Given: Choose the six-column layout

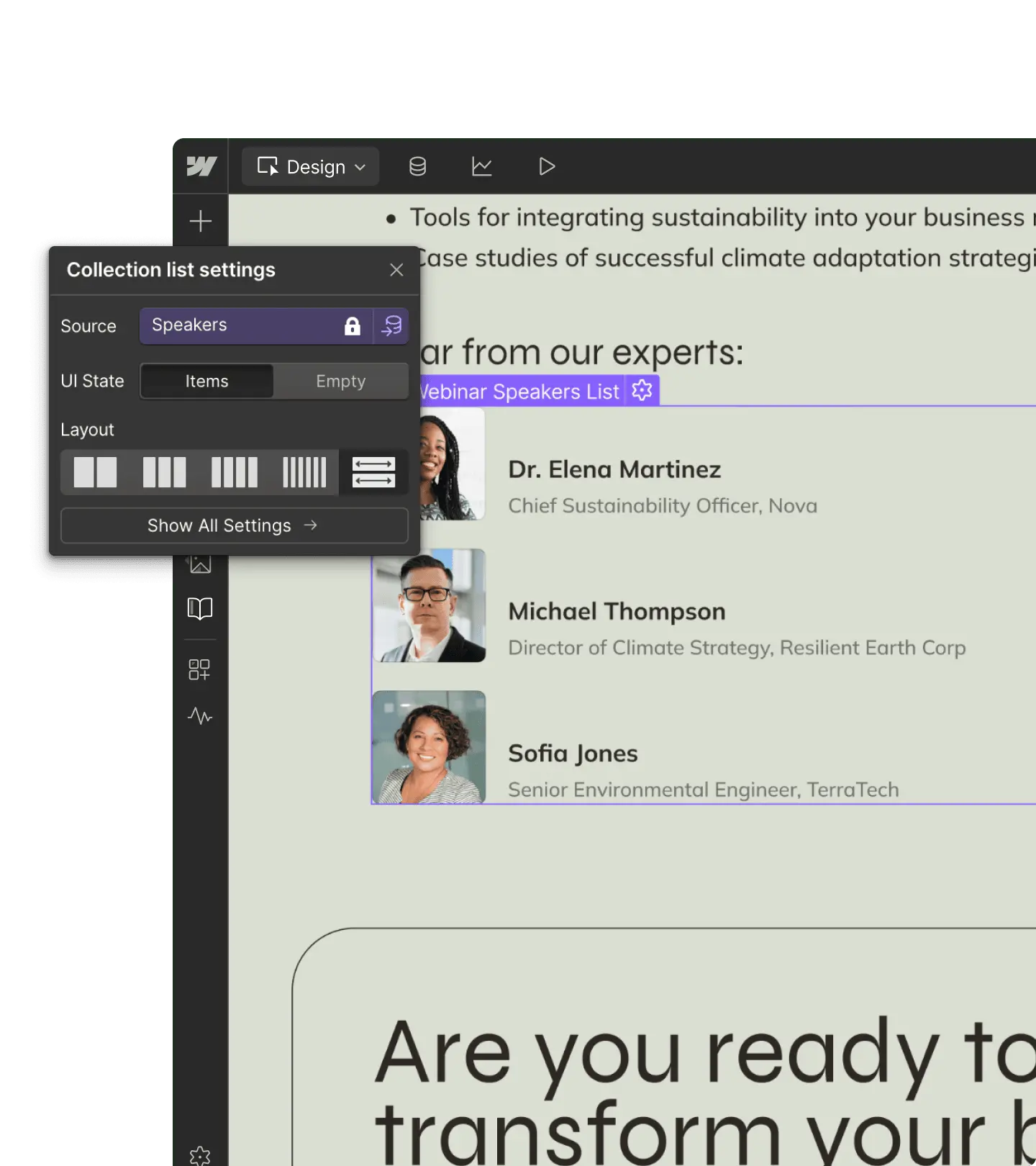Looking at the screenshot, I should [304, 473].
